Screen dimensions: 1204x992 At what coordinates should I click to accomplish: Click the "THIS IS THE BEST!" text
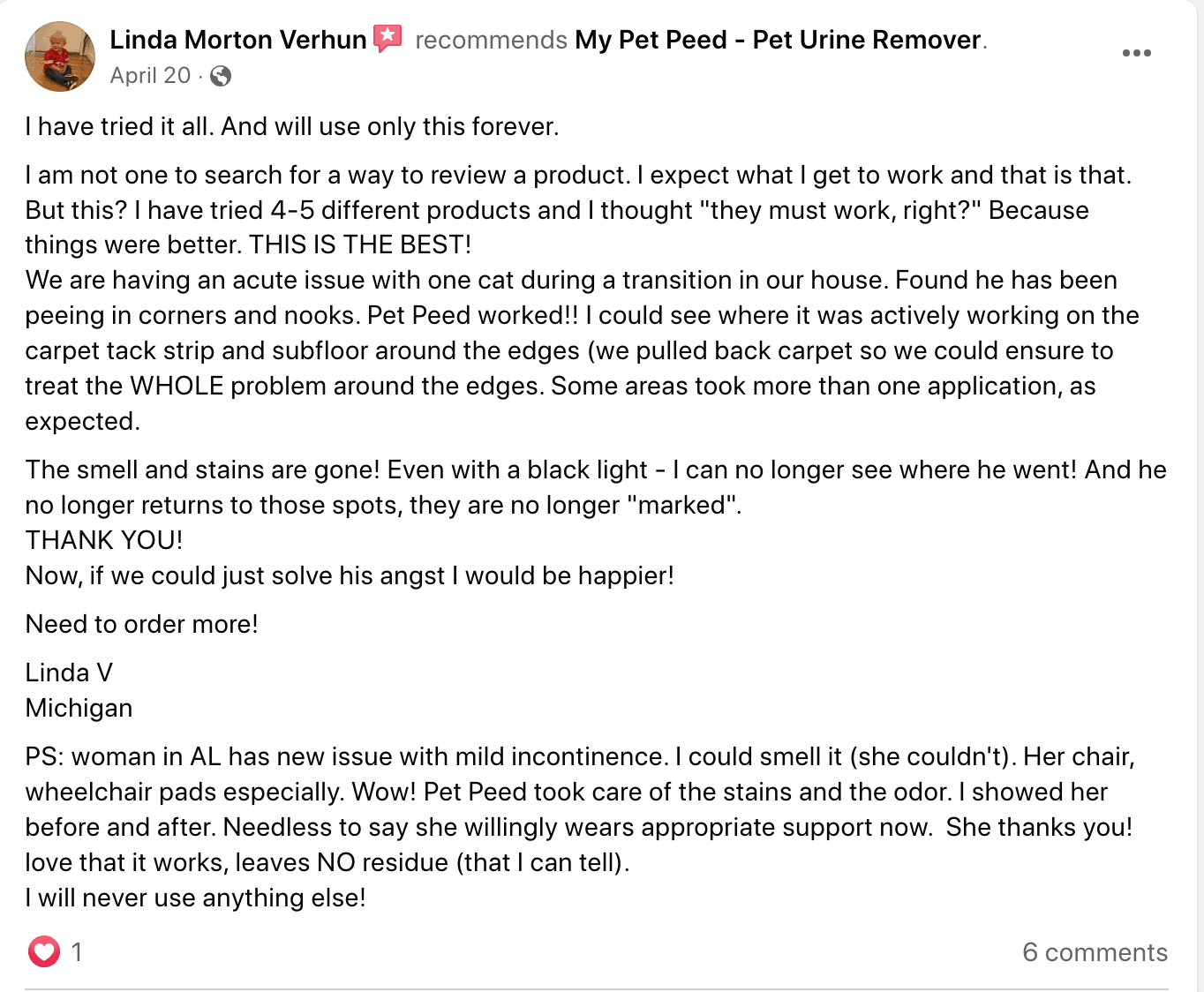coord(360,244)
